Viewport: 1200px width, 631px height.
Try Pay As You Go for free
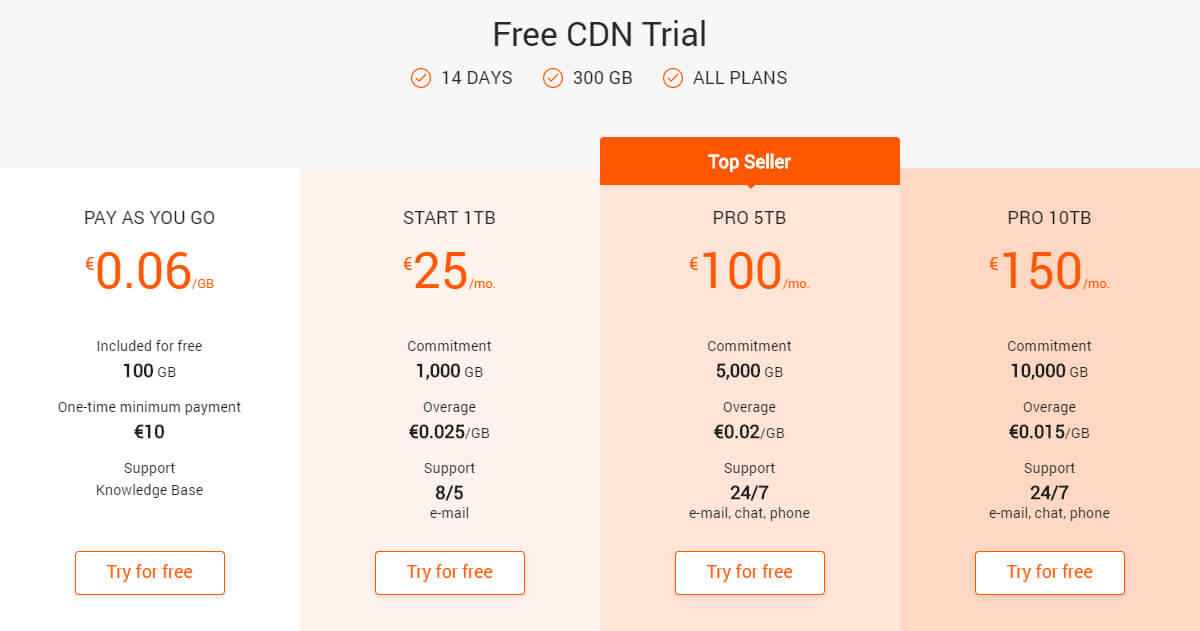coord(150,573)
